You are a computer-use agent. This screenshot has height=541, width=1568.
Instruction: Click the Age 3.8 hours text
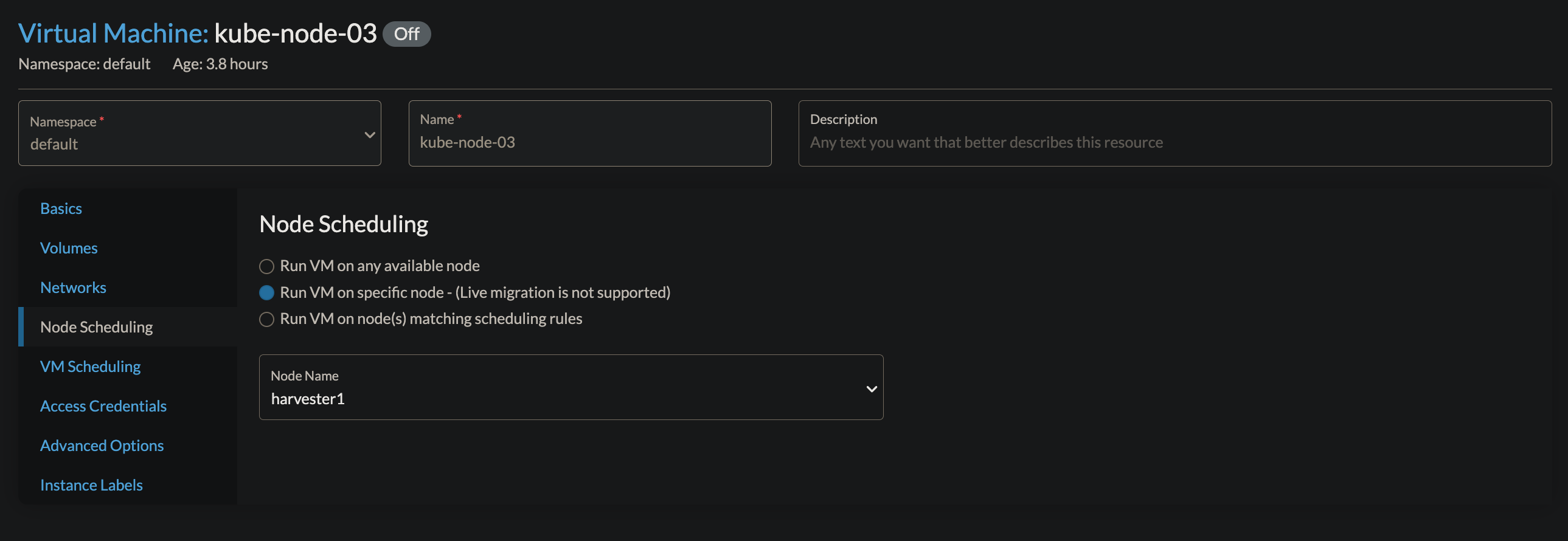tap(220, 64)
